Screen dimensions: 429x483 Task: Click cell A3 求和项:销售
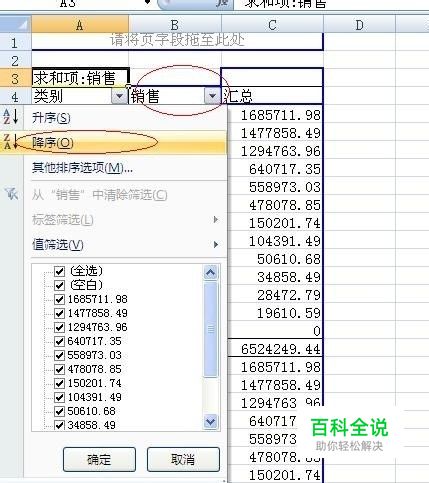(80, 78)
